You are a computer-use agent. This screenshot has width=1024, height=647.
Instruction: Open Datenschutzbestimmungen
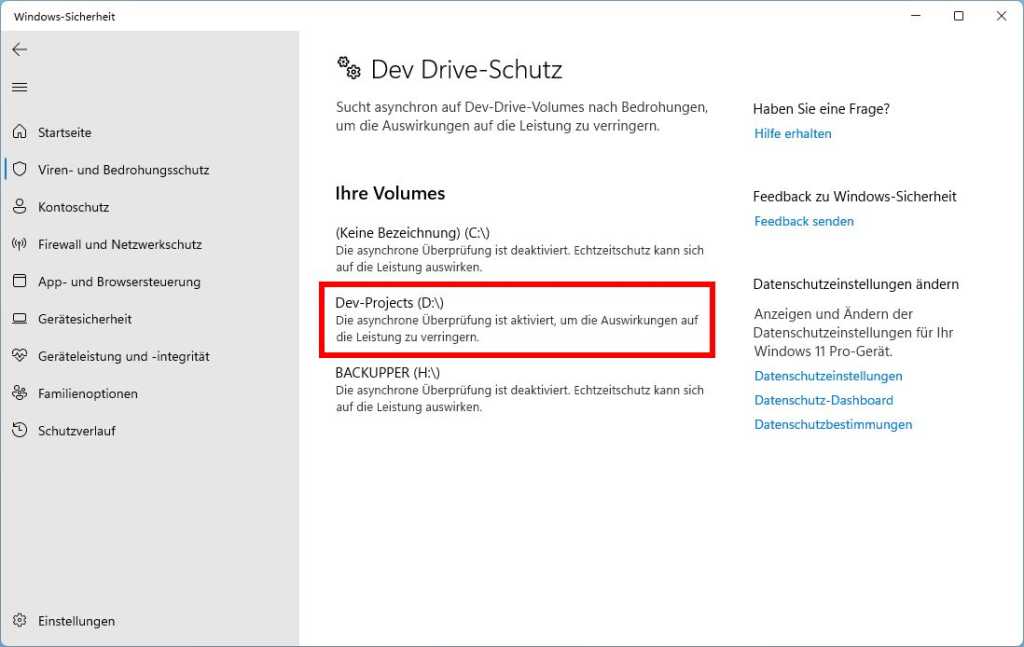pyautogui.click(x=833, y=424)
